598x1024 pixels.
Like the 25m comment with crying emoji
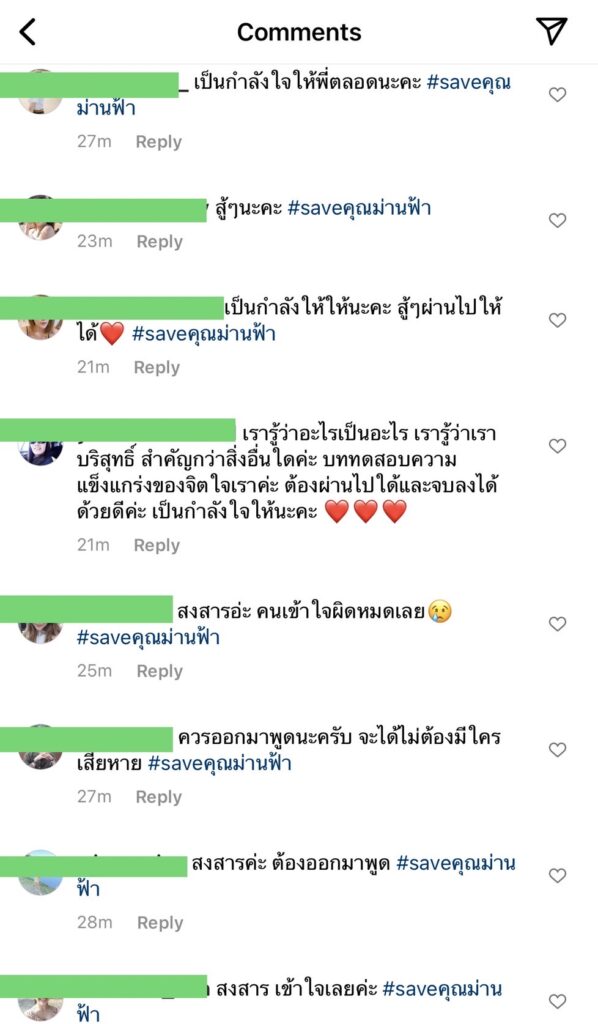557,624
